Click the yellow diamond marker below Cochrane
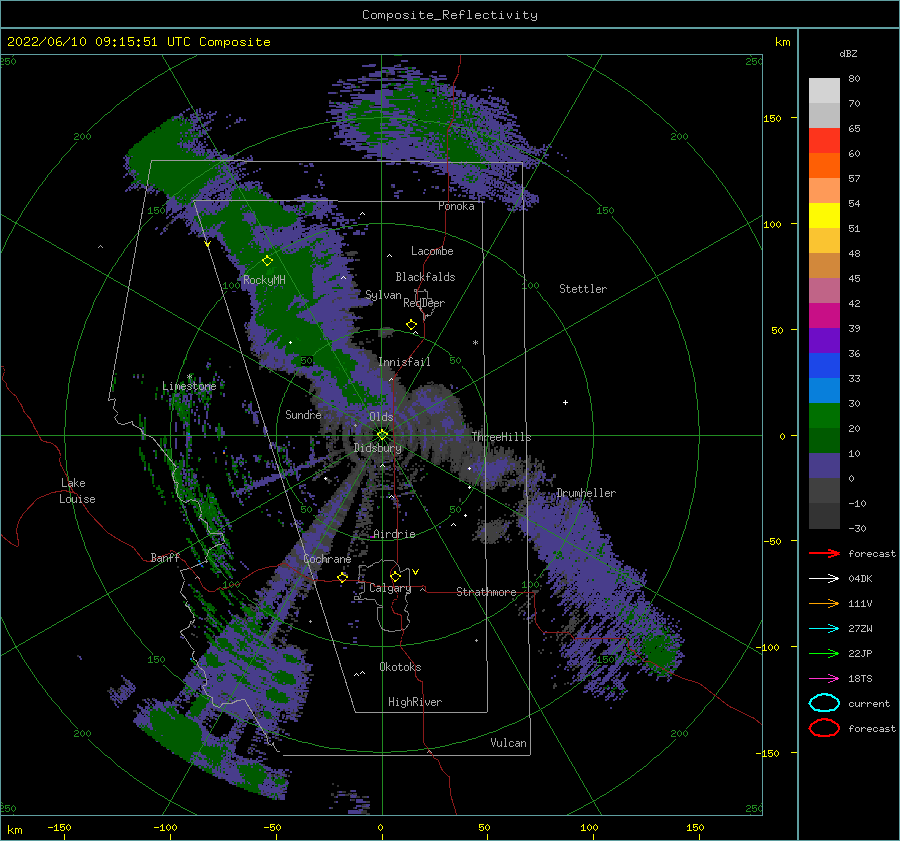Screen dimensions: 900x841 342,577
